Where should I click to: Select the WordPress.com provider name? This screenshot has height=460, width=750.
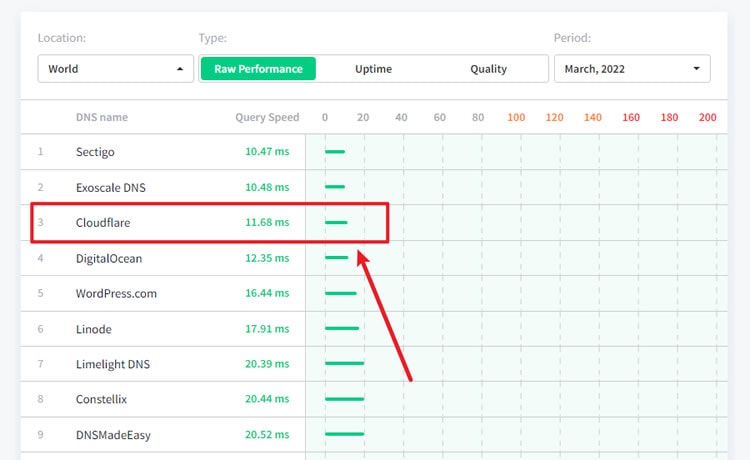click(116, 294)
